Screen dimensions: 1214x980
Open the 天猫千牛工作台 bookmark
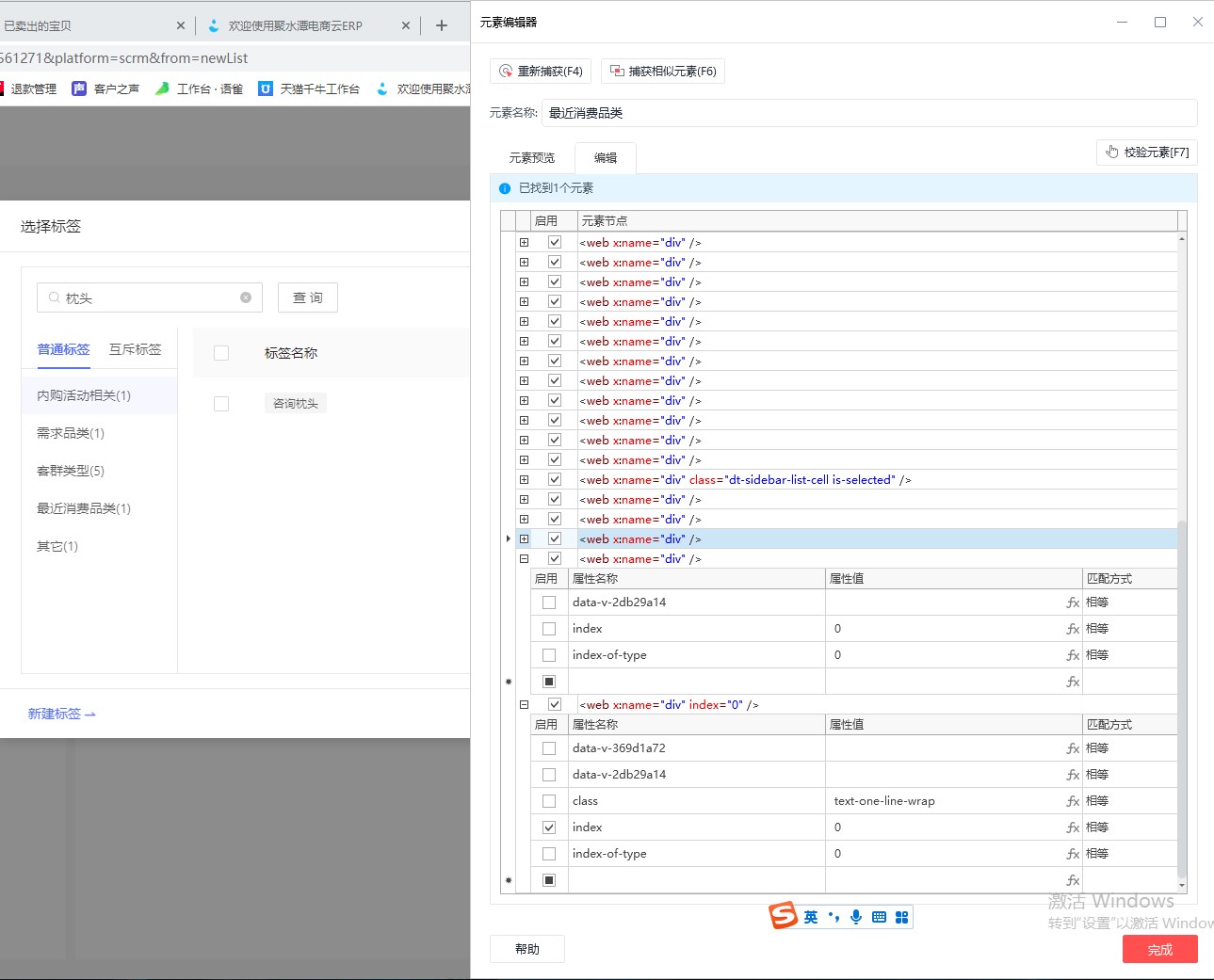pyautogui.click(x=309, y=88)
